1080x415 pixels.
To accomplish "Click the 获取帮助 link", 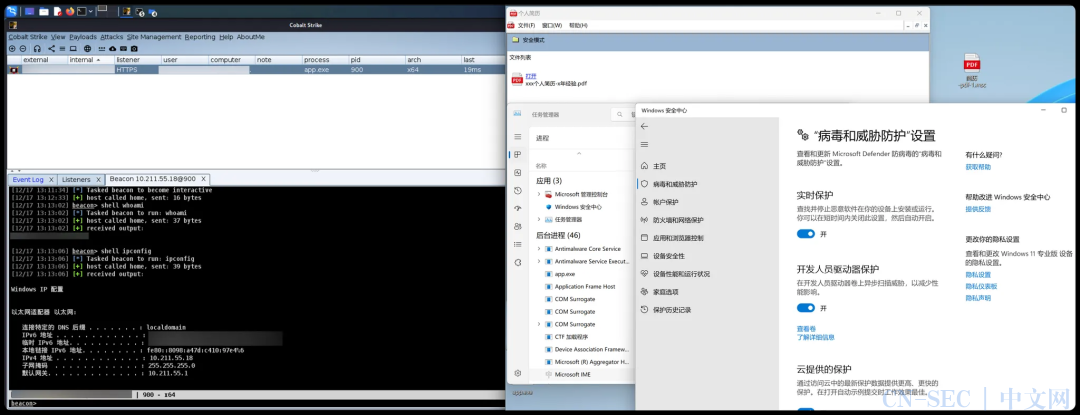I will [978, 167].
